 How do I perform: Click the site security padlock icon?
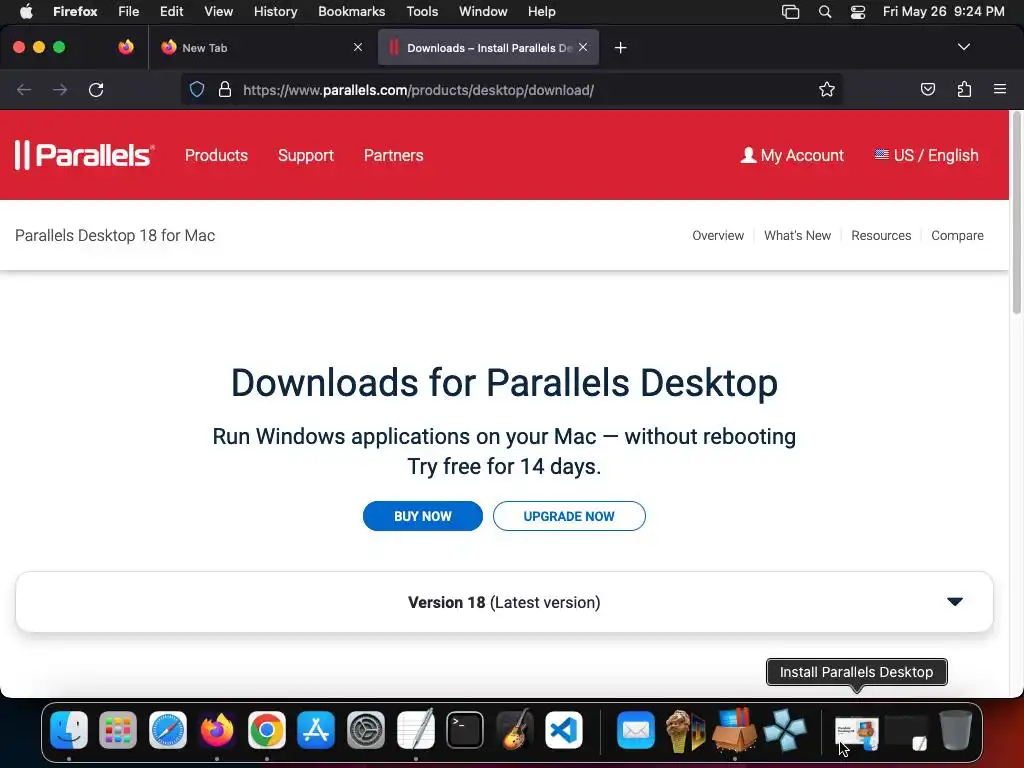pyautogui.click(x=225, y=89)
